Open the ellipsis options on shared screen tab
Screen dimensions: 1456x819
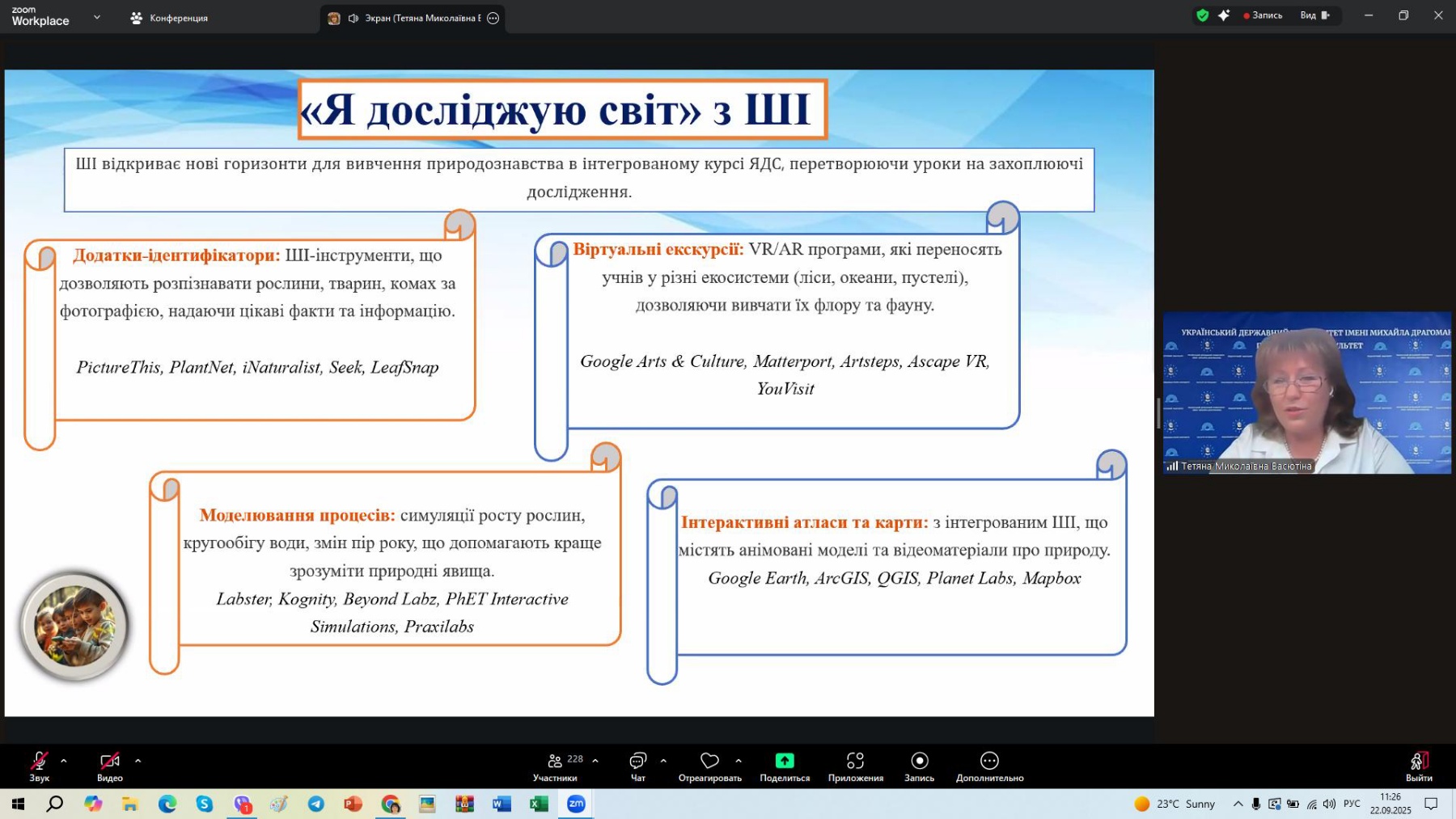493,18
